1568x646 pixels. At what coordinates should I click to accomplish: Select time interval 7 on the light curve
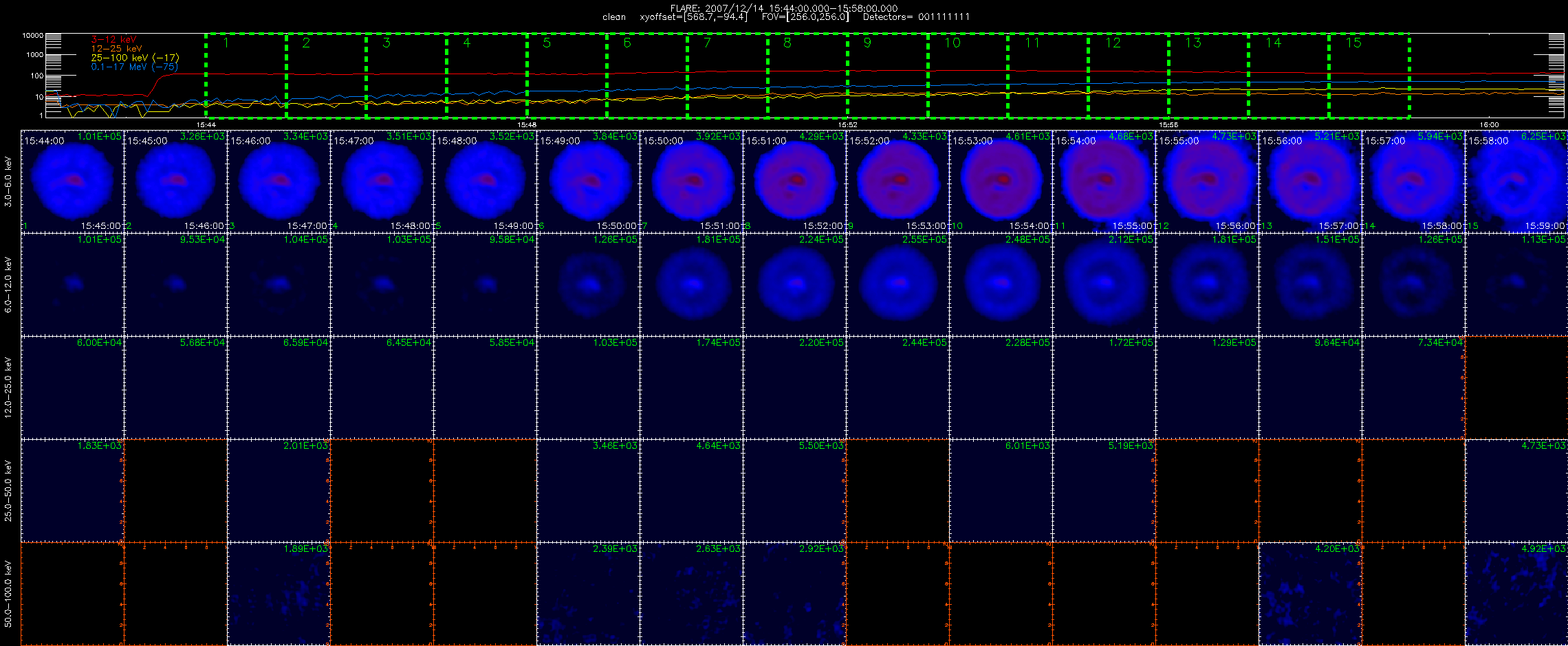pyautogui.click(x=728, y=76)
